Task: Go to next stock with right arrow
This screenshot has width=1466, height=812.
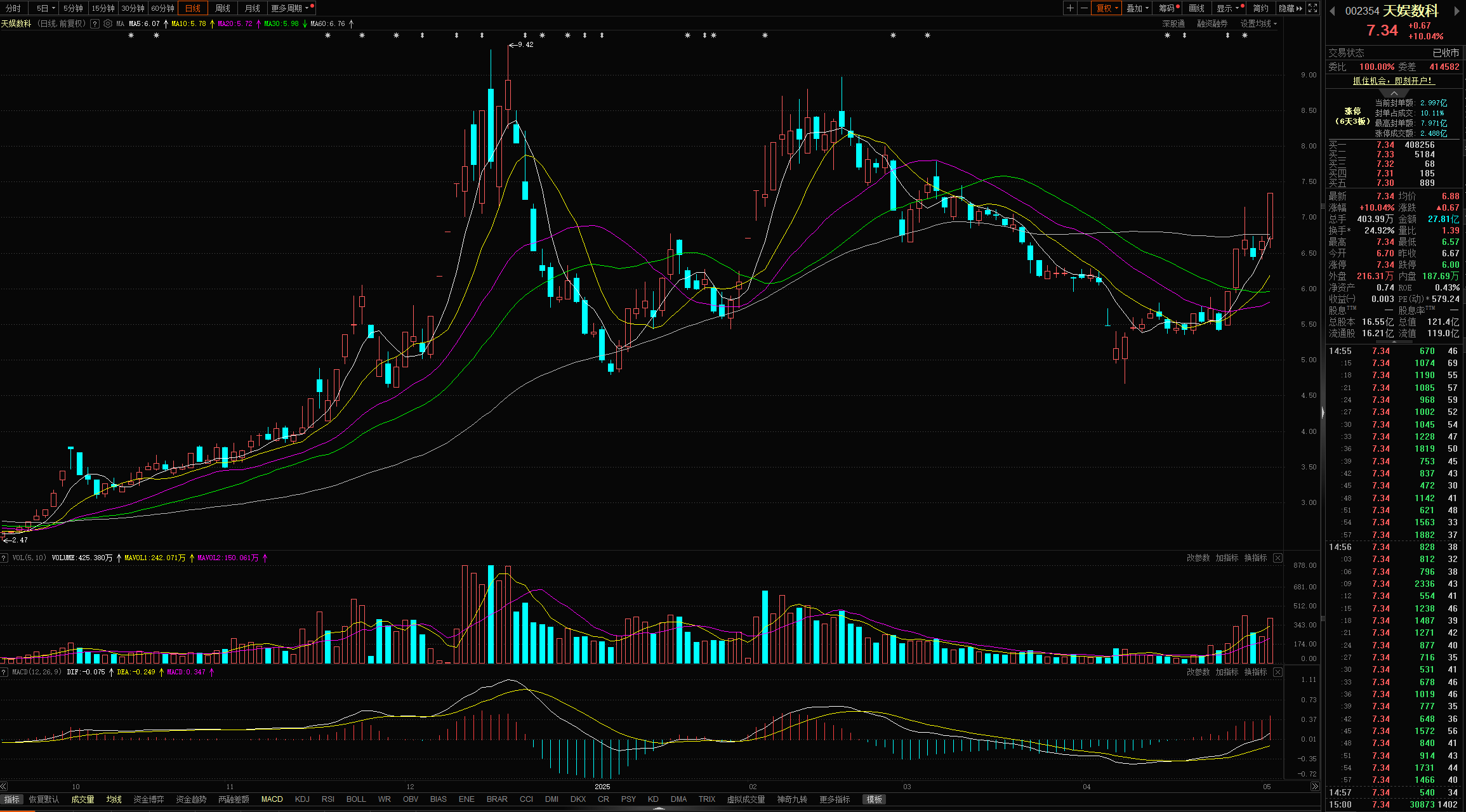Action: [x=1457, y=11]
